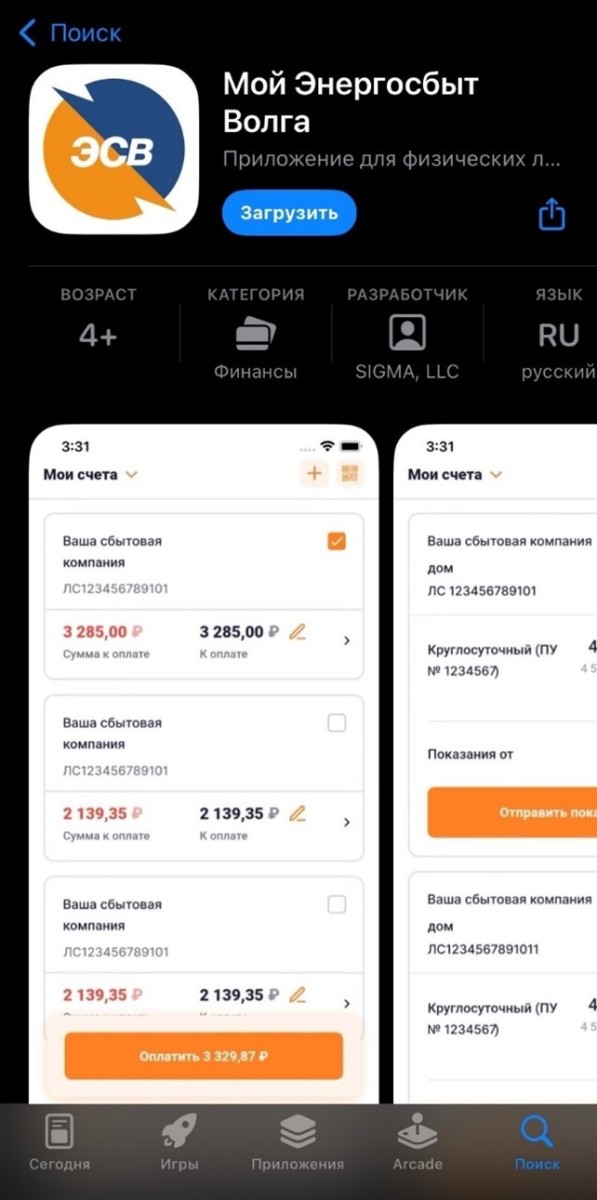
Task: Tap the Финансы category wallet icon
Action: point(255,333)
